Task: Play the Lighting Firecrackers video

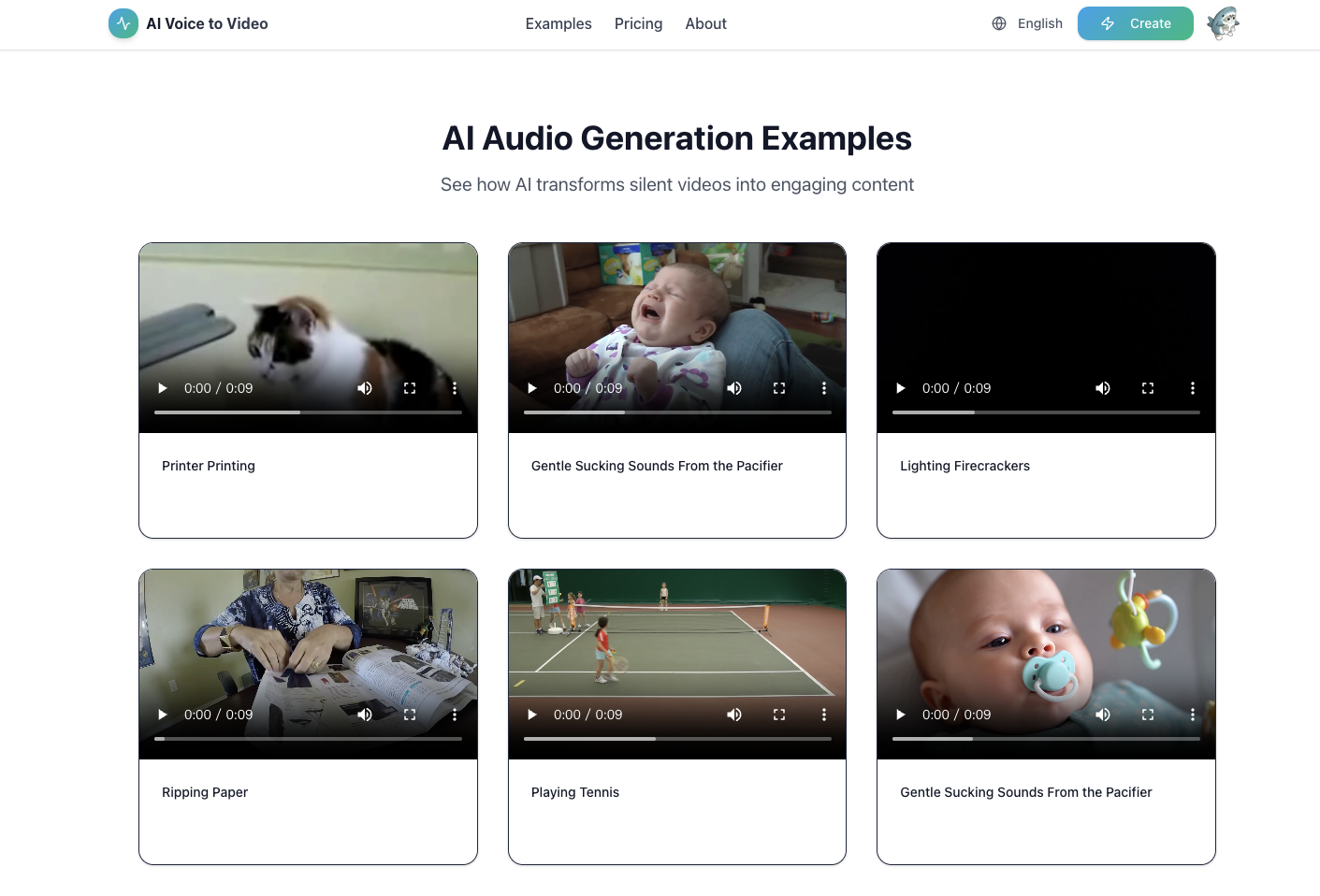Action: 901,387
